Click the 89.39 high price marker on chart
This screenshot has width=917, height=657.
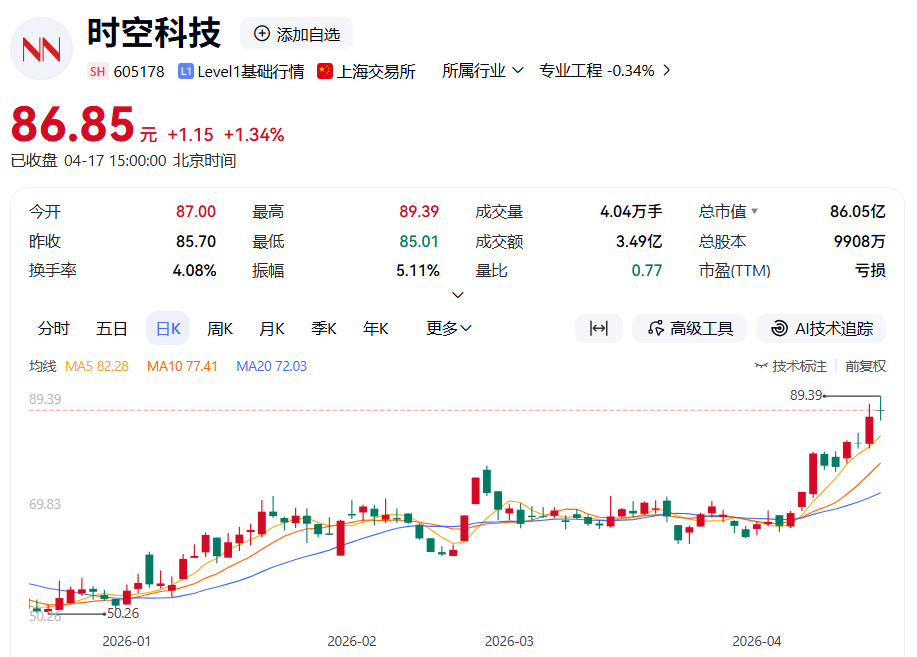[805, 395]
